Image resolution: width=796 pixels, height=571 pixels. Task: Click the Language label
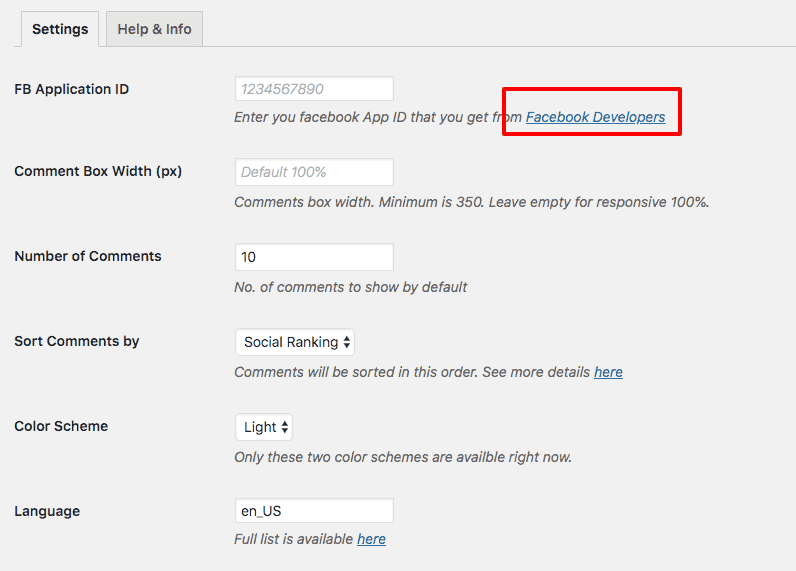pos(47,511)
